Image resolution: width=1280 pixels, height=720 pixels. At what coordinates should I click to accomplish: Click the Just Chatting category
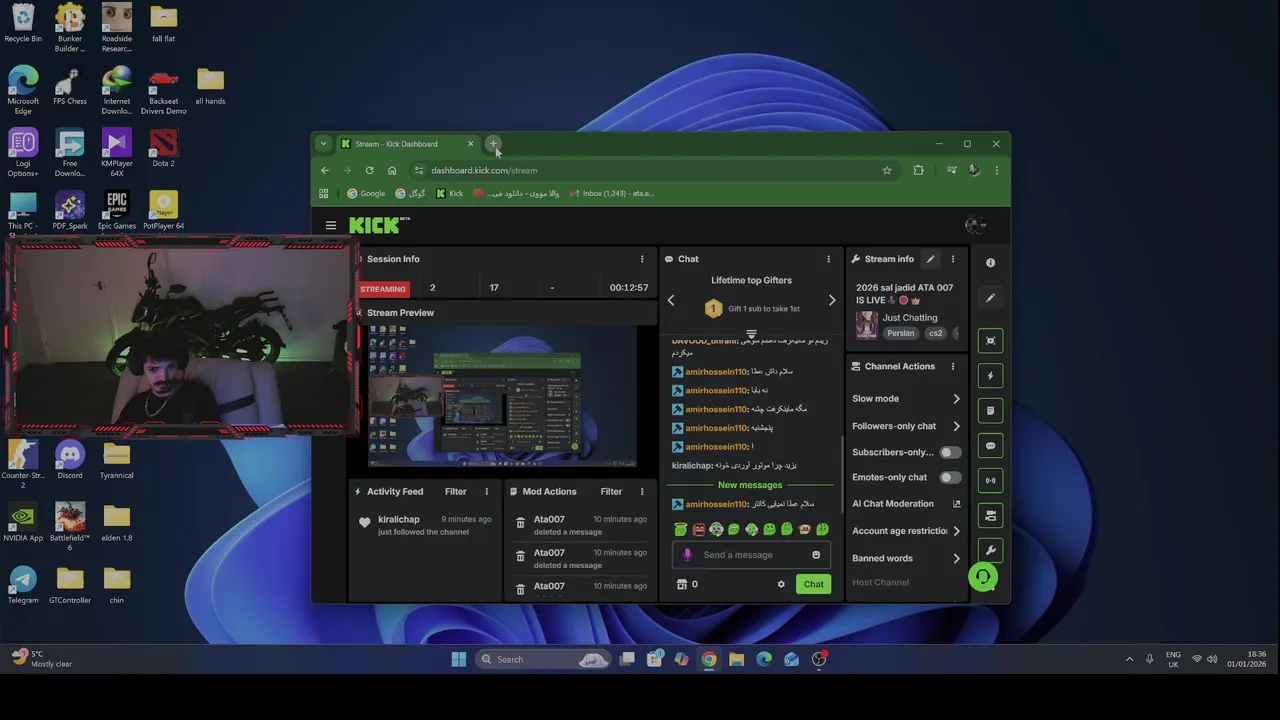pos(910,318)
